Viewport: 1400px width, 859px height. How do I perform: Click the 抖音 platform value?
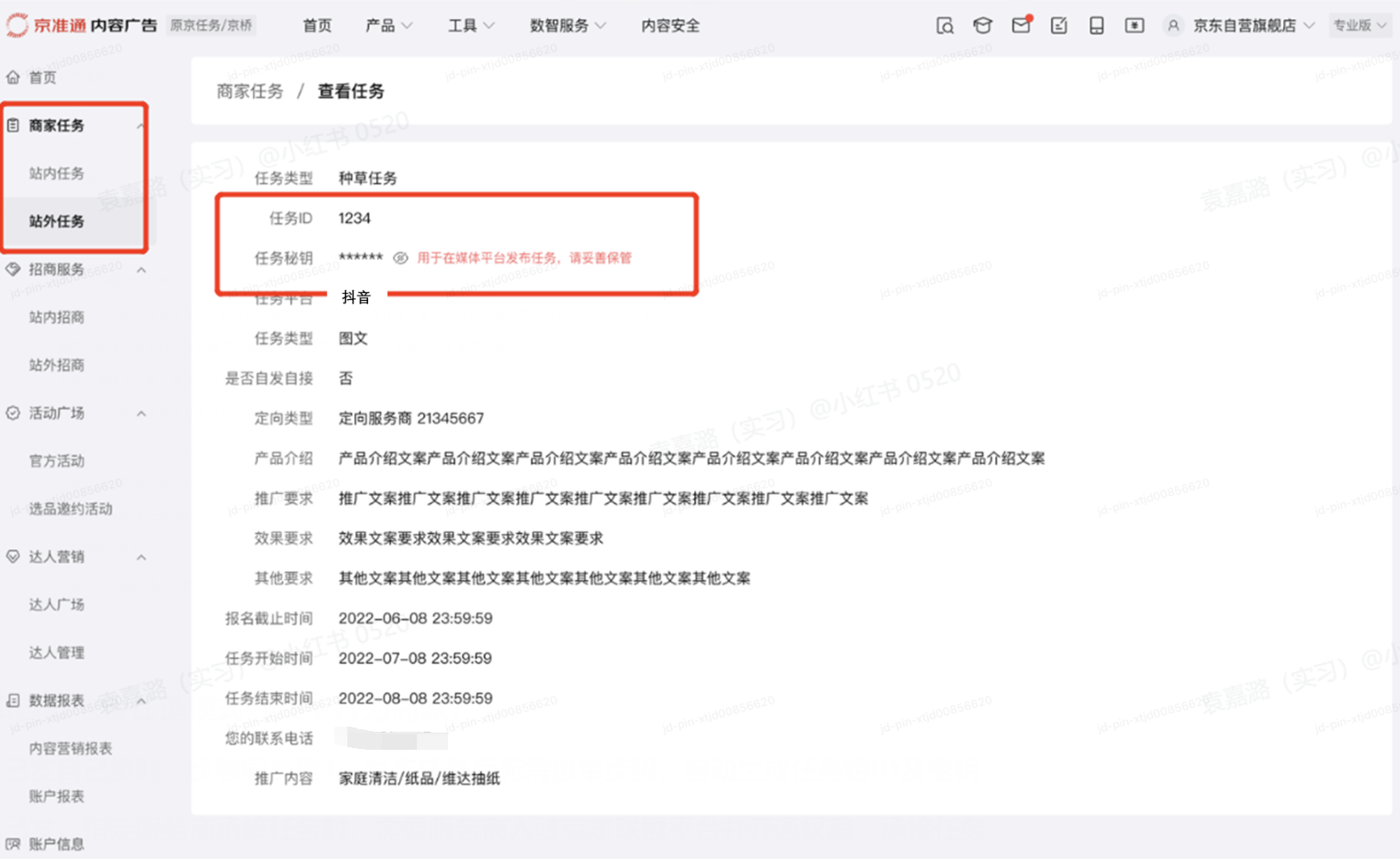pos(356,298)
